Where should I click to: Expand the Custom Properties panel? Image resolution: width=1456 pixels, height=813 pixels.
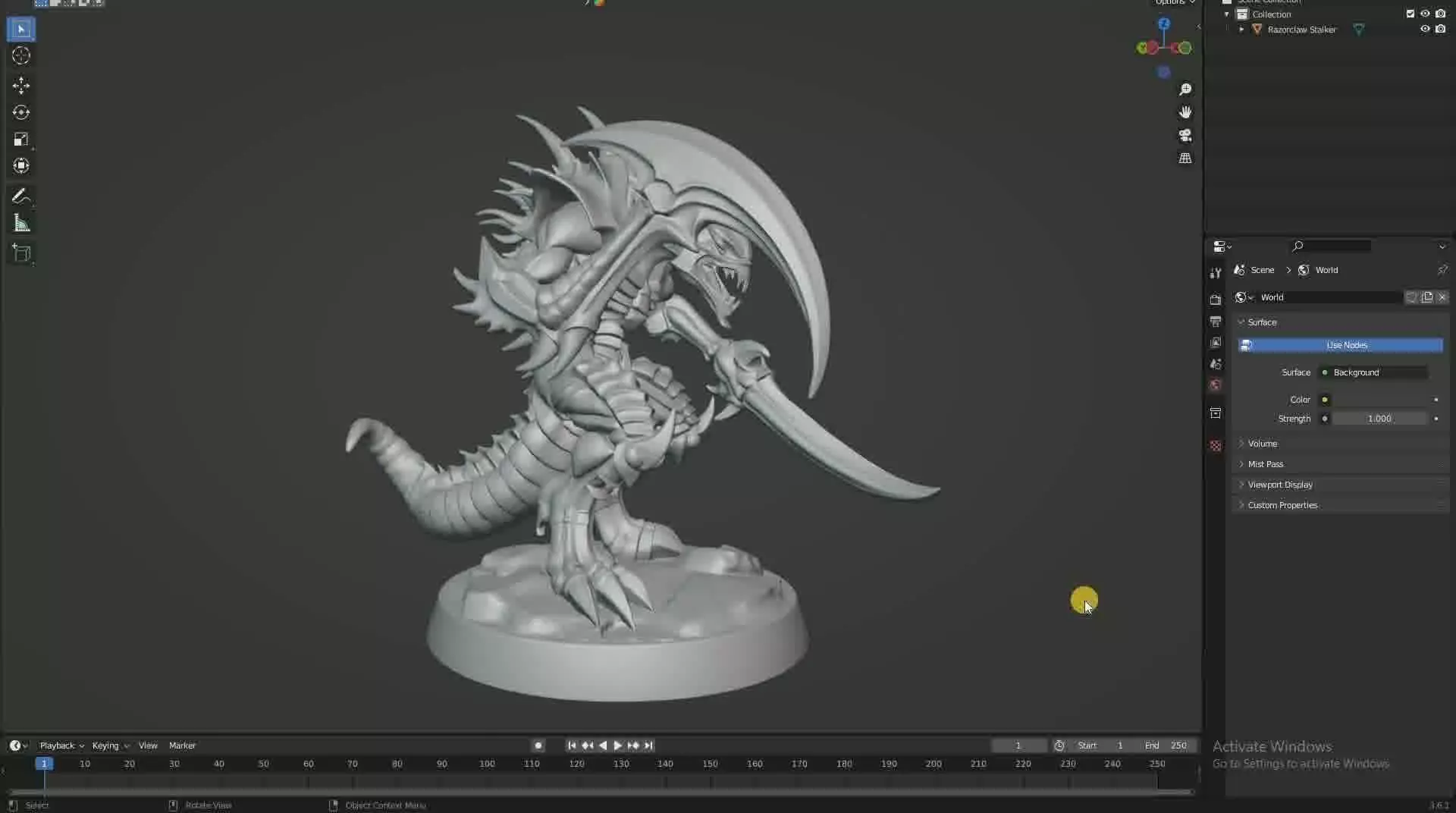tap(1282, 505)
